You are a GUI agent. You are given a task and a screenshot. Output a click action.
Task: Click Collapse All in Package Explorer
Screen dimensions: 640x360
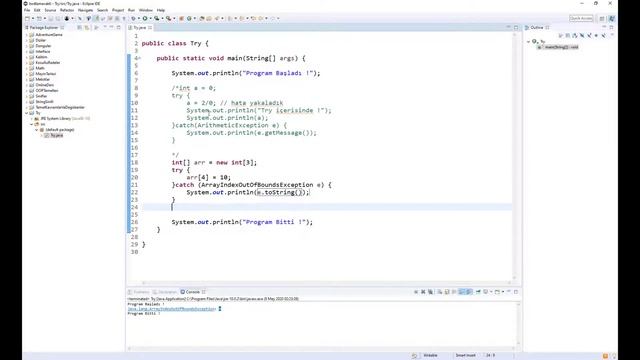[x=80, y=27]
